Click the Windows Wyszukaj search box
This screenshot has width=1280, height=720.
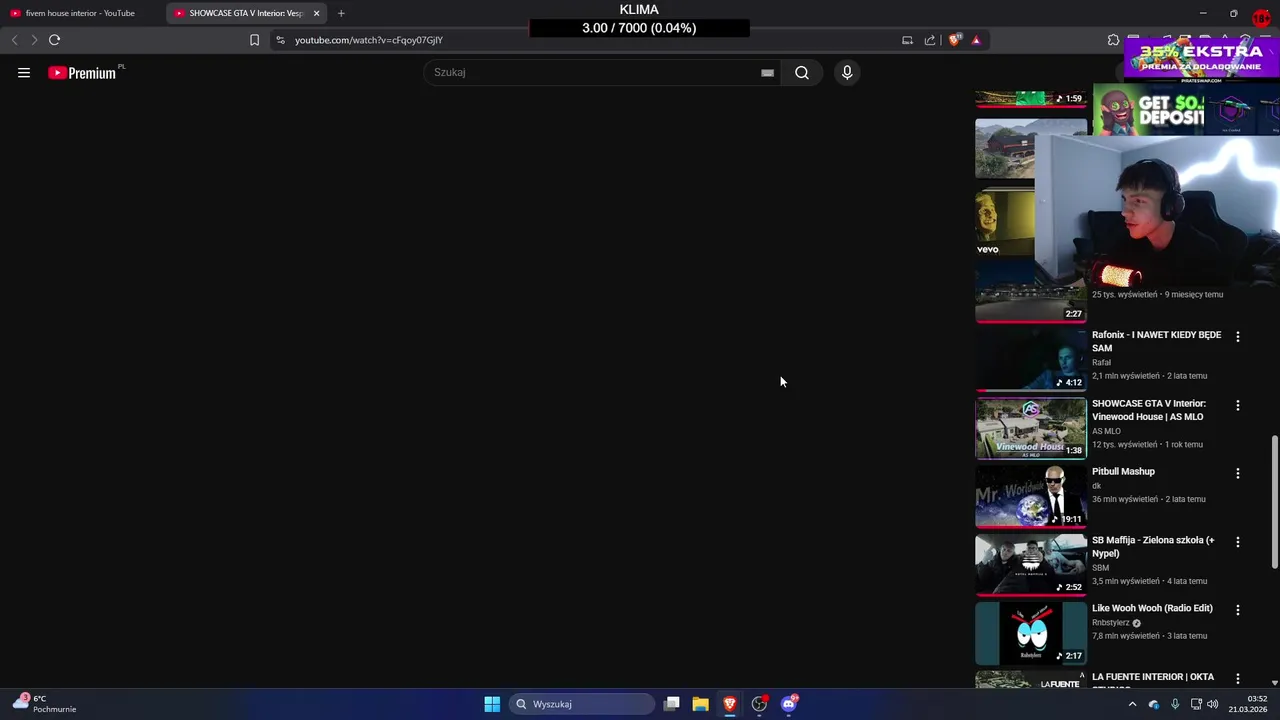tap(583, 704)
